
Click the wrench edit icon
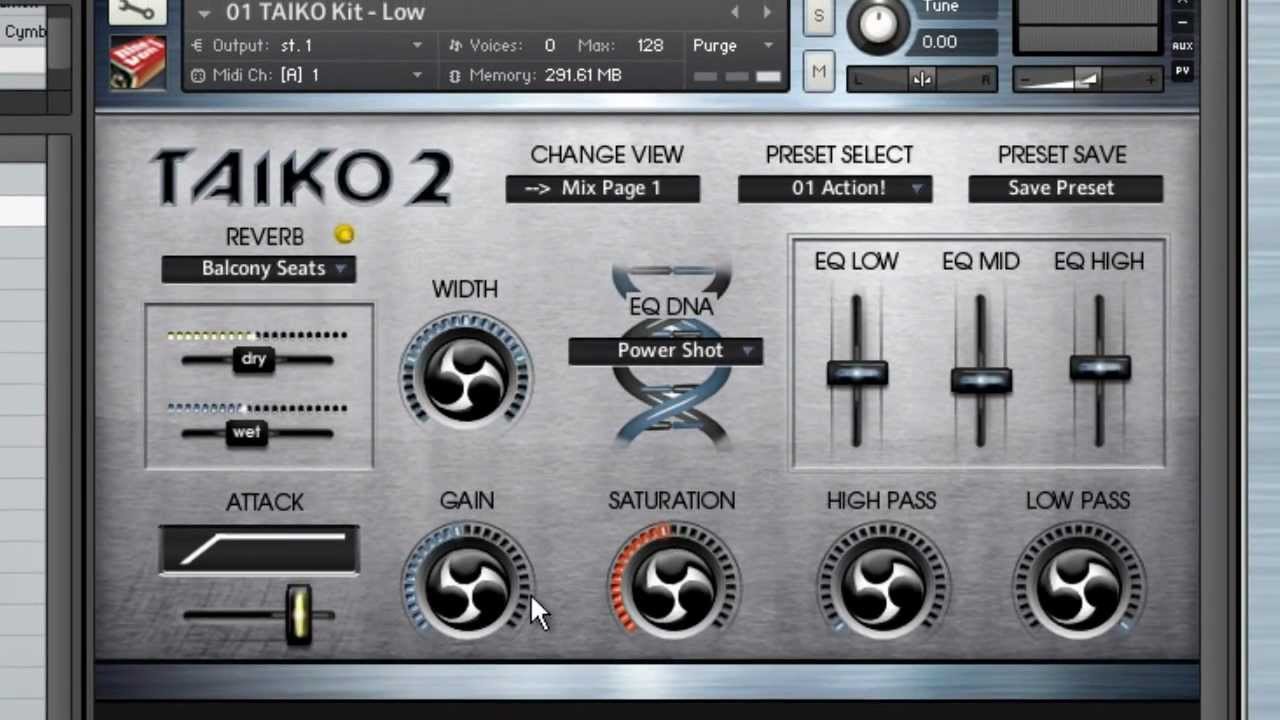click(138, 10)
